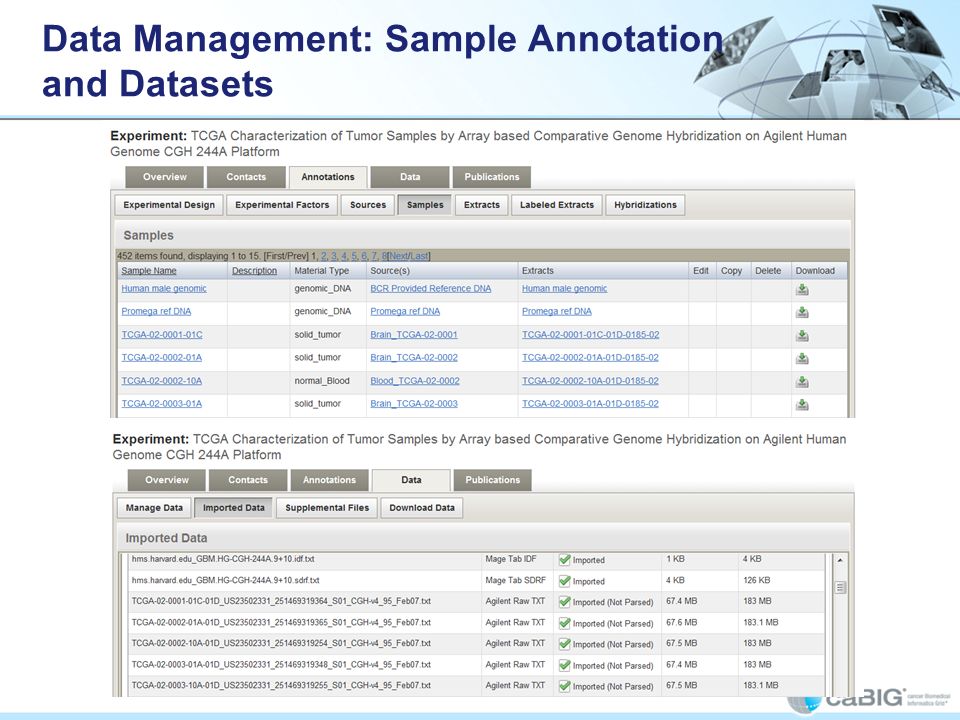
Task: Click scroll-up arrow of Imported Data list
Action: [x=840, y=560]
